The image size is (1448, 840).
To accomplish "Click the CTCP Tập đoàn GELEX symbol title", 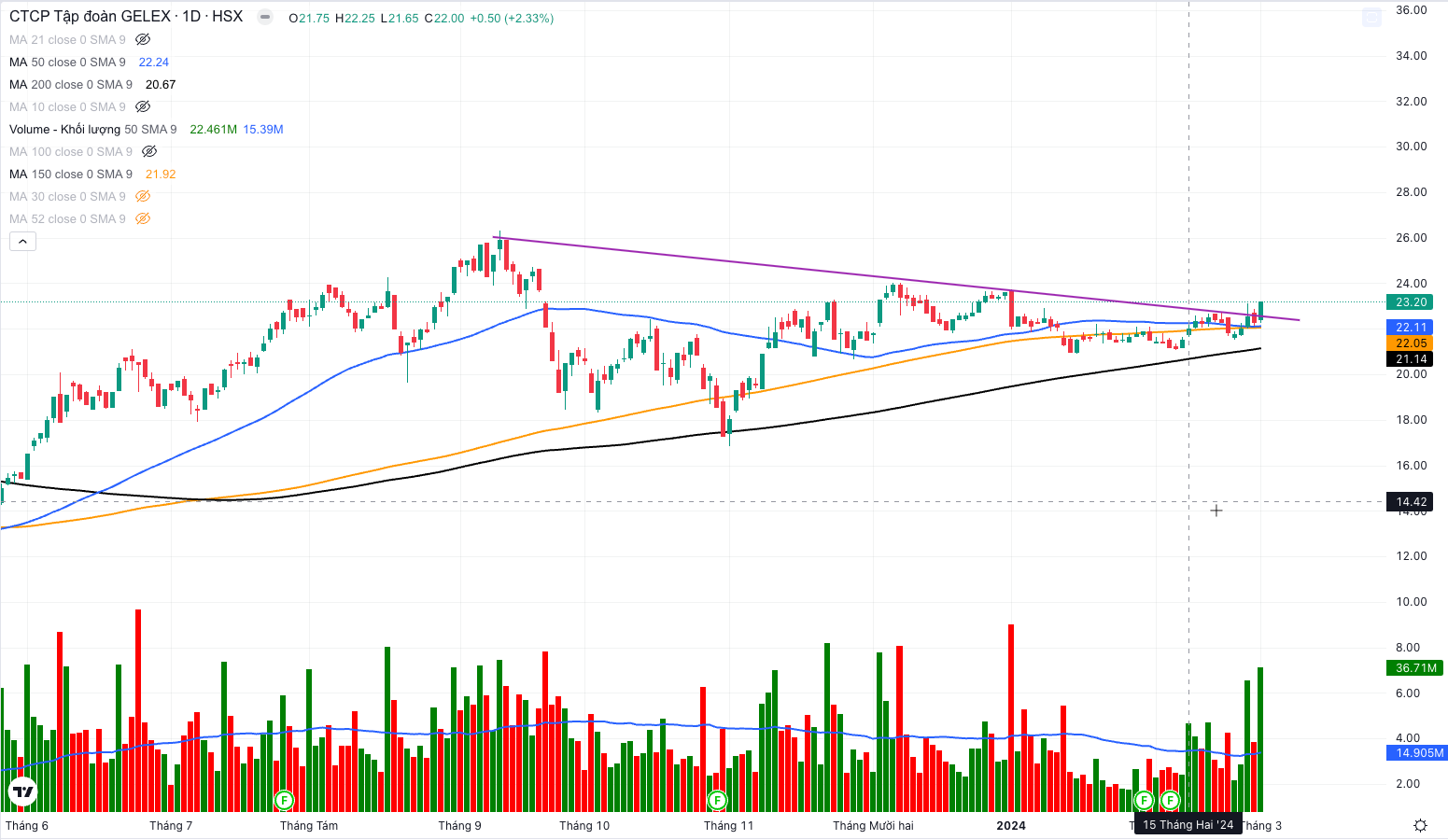I will pos(126,17).
